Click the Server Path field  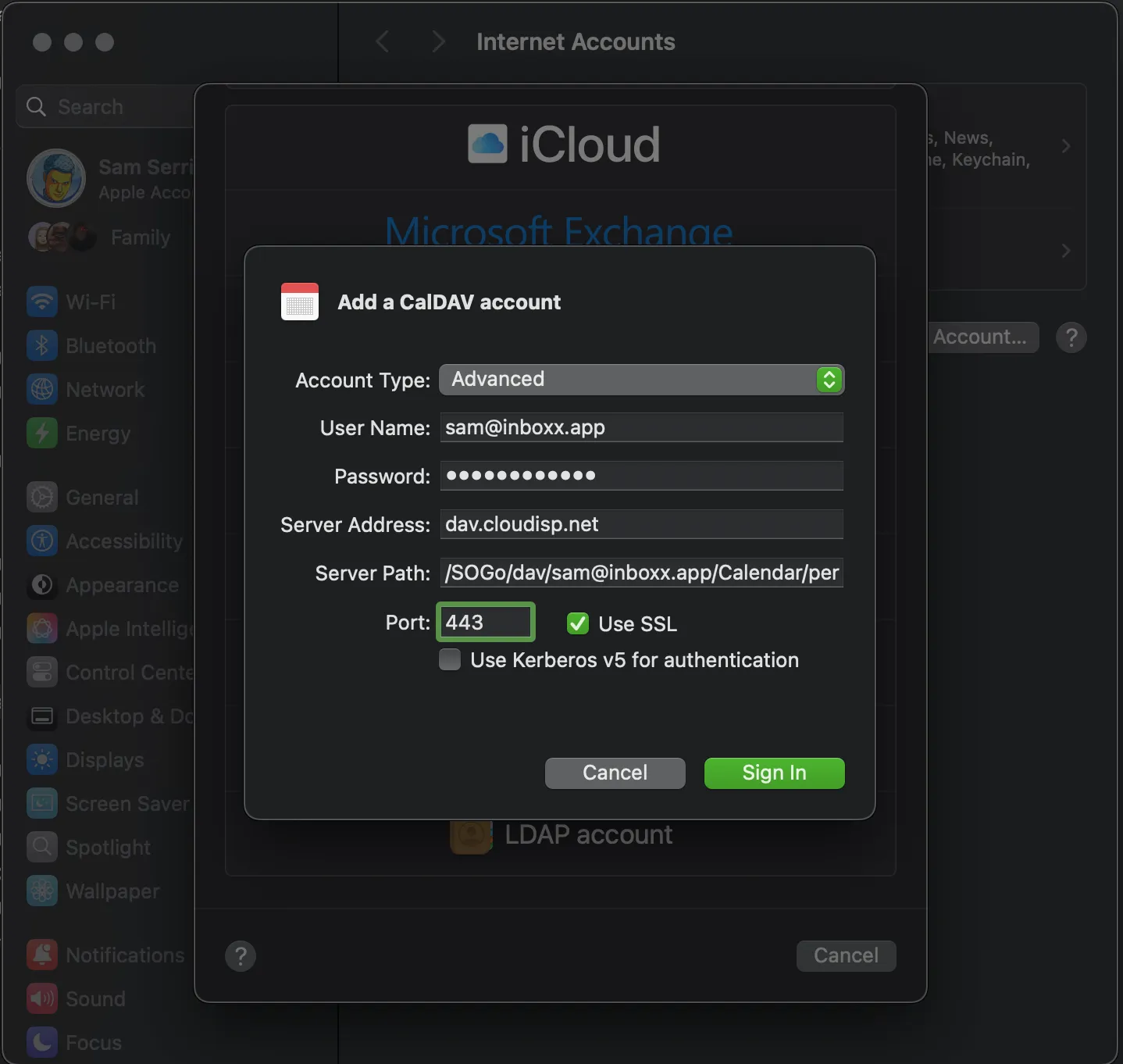point(641,573)
